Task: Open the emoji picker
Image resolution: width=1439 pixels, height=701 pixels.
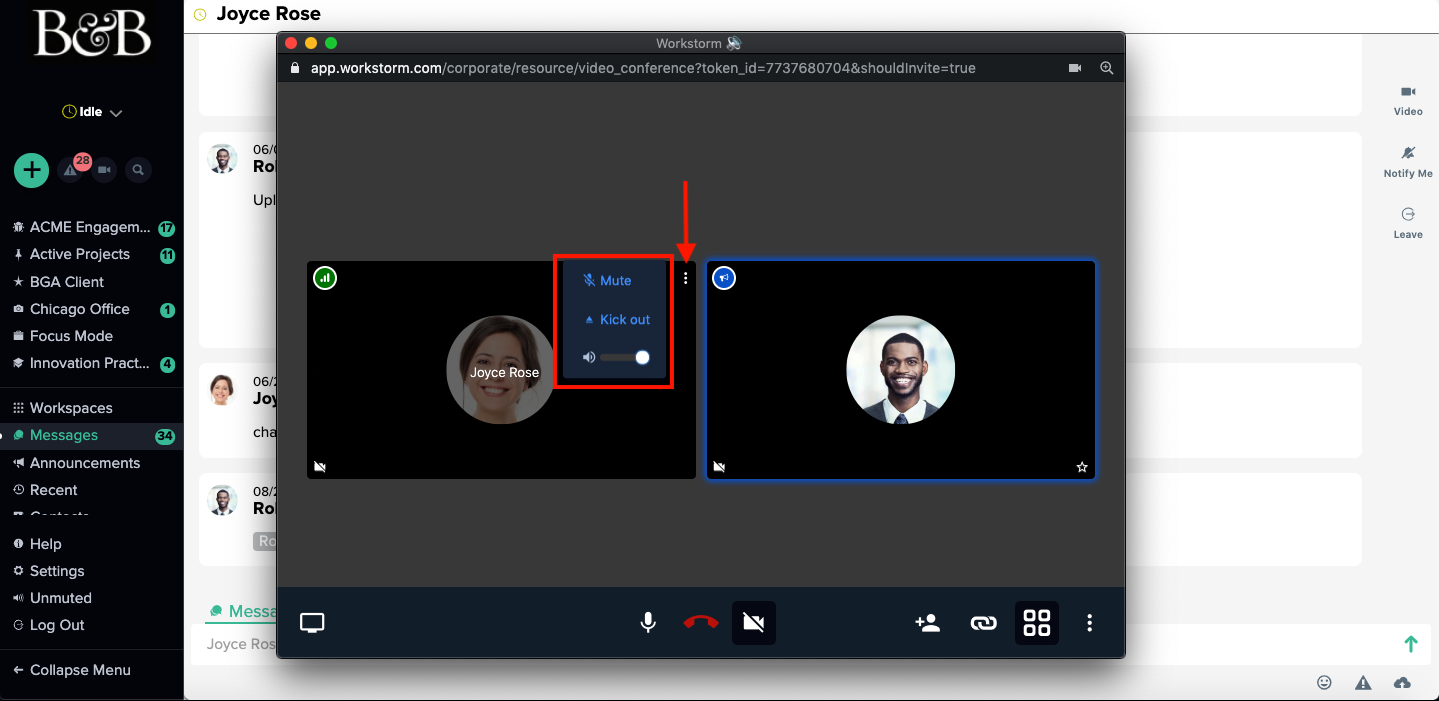Action: pos(1324,682)
